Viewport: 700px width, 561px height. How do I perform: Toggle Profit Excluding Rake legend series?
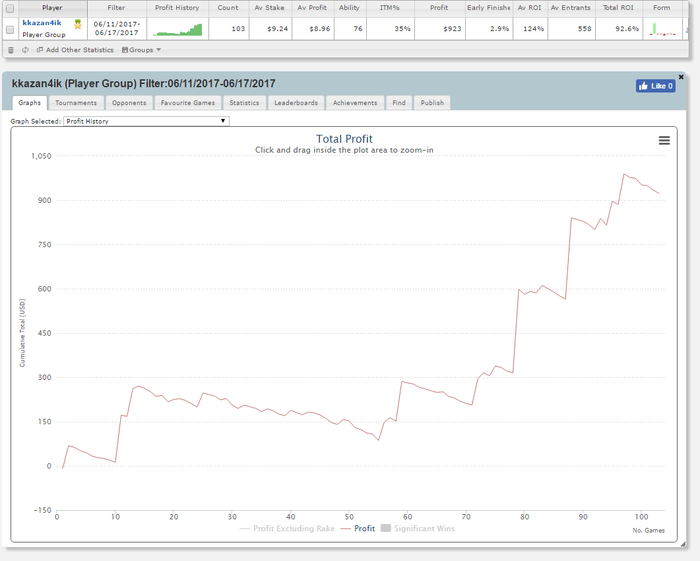coord(287,528)
